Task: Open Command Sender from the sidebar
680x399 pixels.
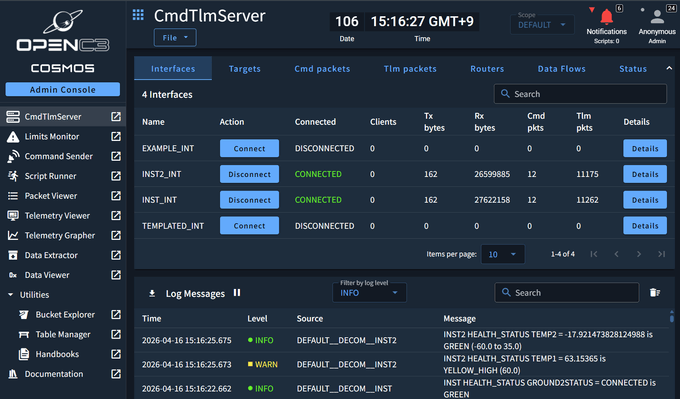Action: pyautogui.click(x=59, y=156)
